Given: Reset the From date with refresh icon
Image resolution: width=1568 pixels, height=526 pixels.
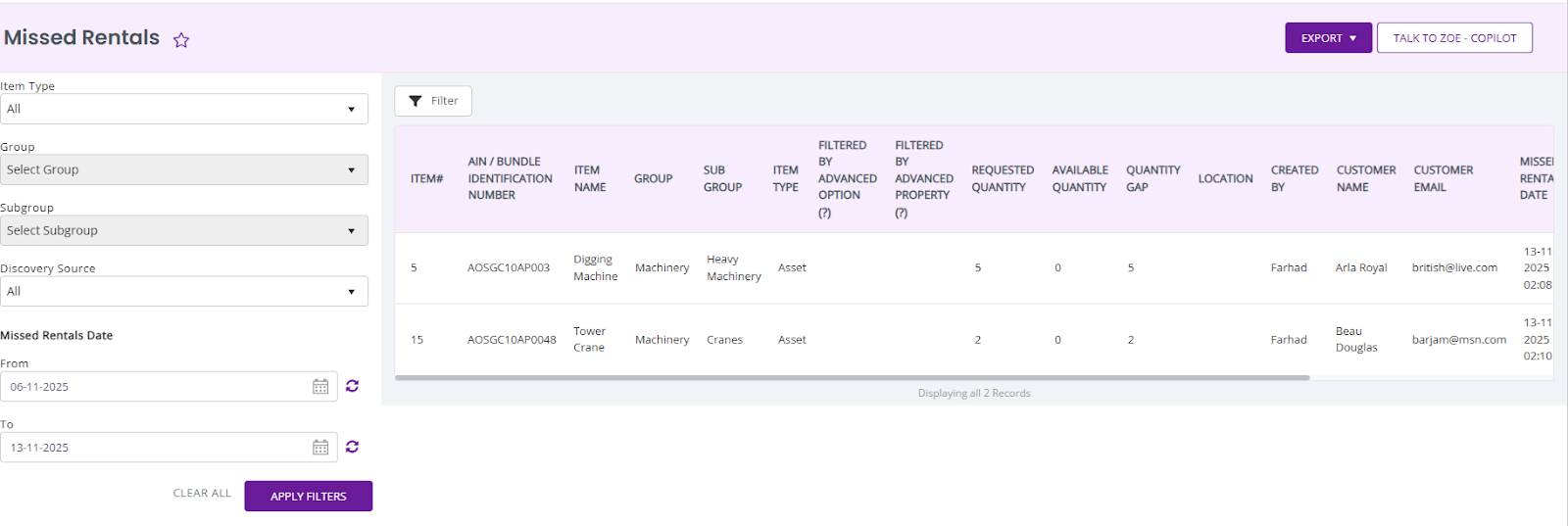Looking at the screenshot, I should [x=353, y=386].
